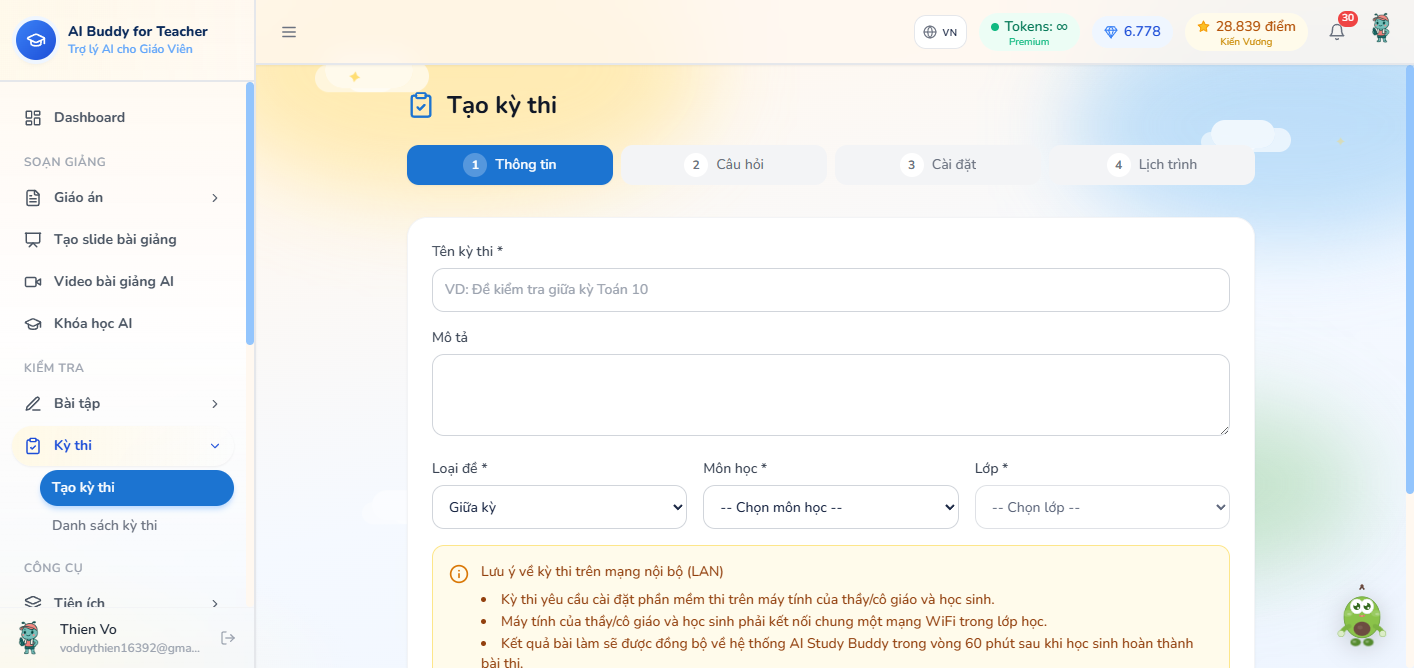This screenshot has height=668, width=1414.
Task: Open the notifications bell
Action: (1337, 32)
